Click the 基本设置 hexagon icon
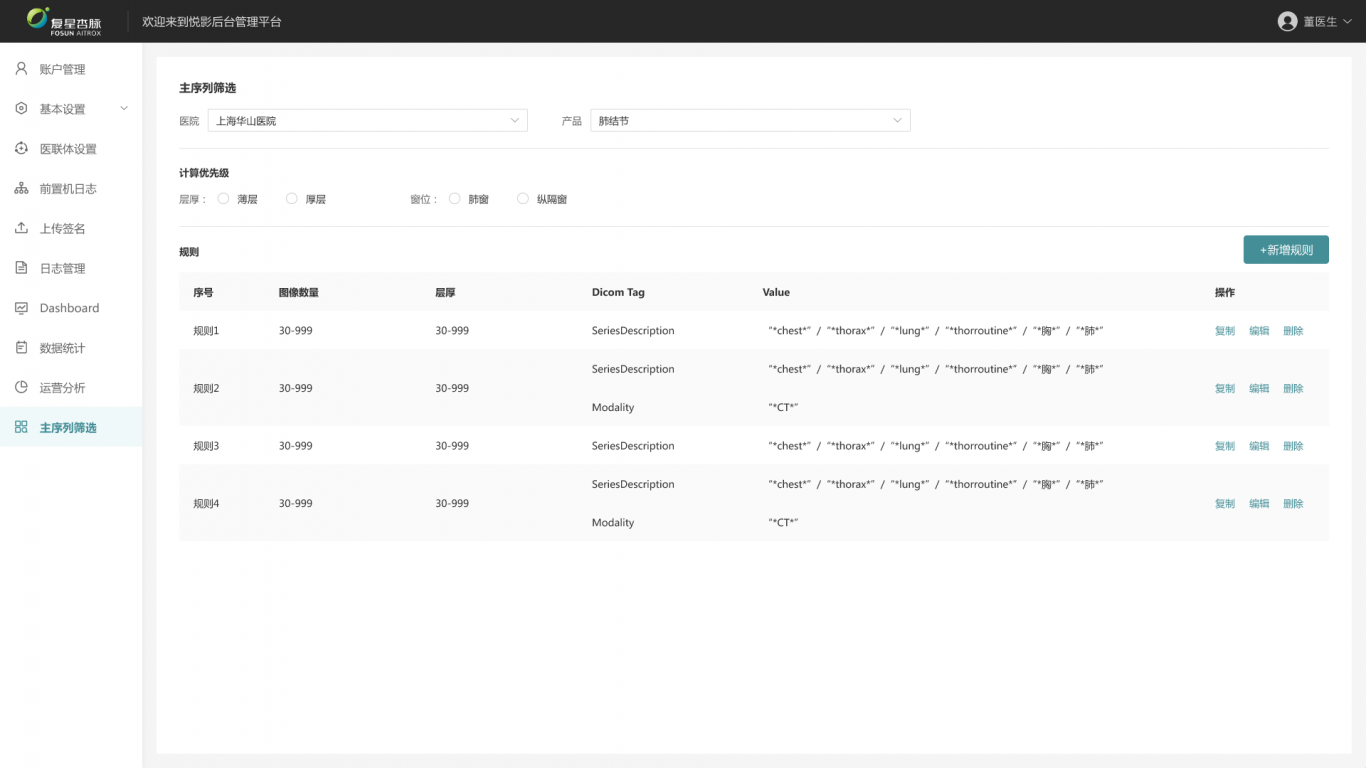The width and height of the screenshot is (1366, 768). click(21, 109)
